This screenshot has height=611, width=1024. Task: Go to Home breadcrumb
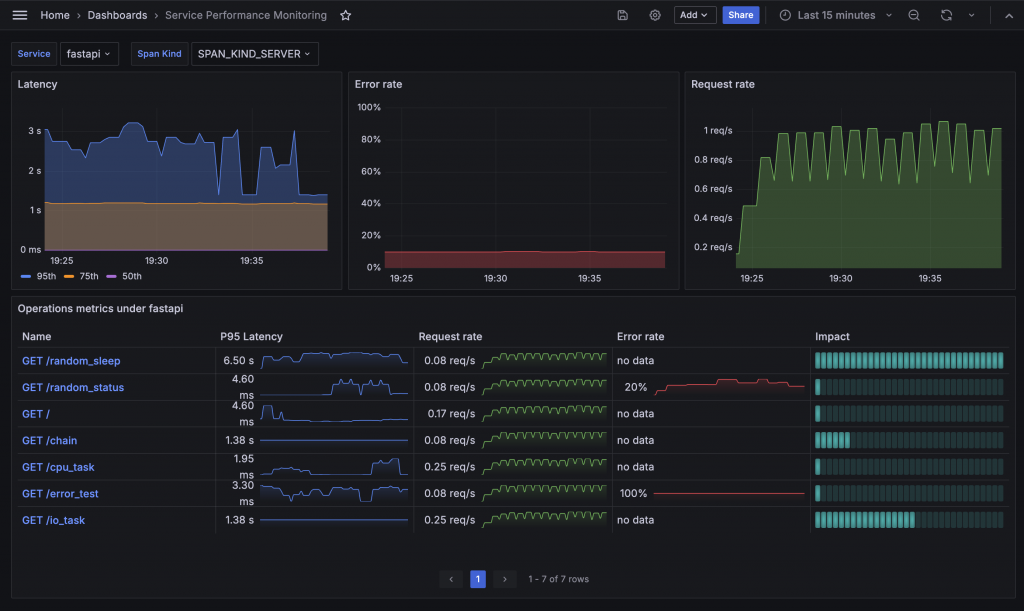[x=55, y=15]
